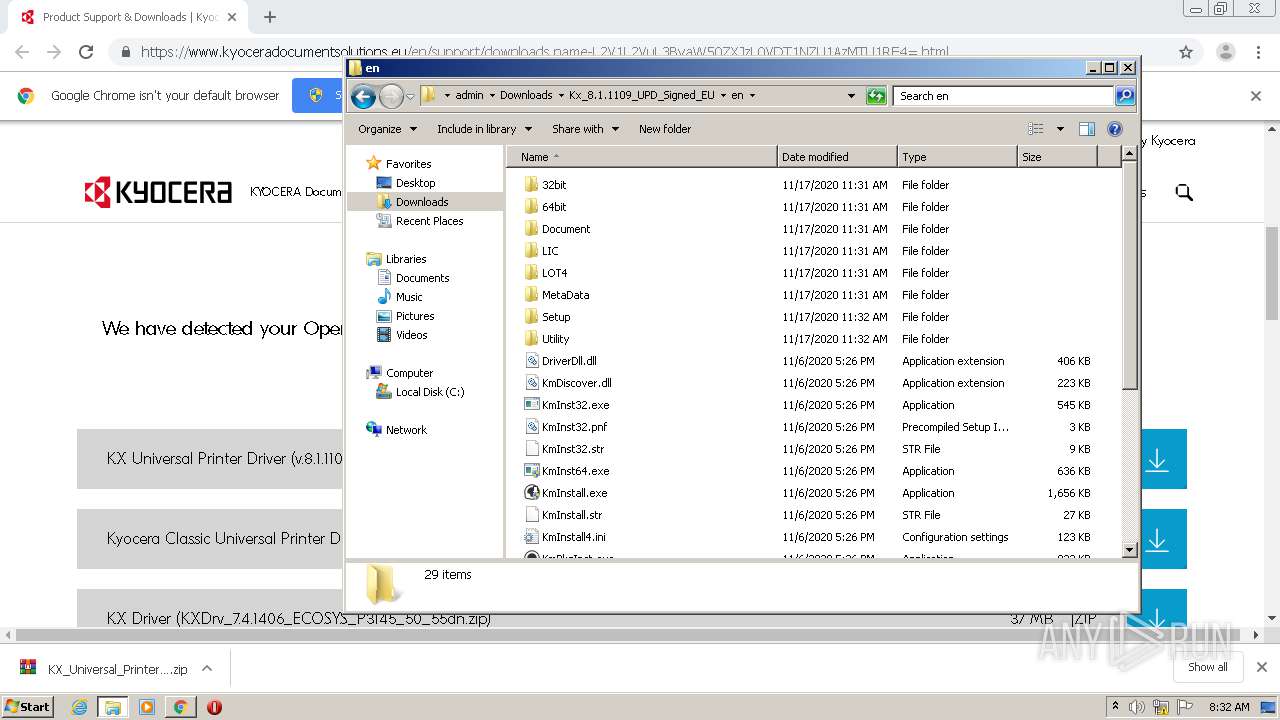The height and width of the screenshot is (720, 1280).
Task: Click in the Search en field
Action: pos(1003,96)
